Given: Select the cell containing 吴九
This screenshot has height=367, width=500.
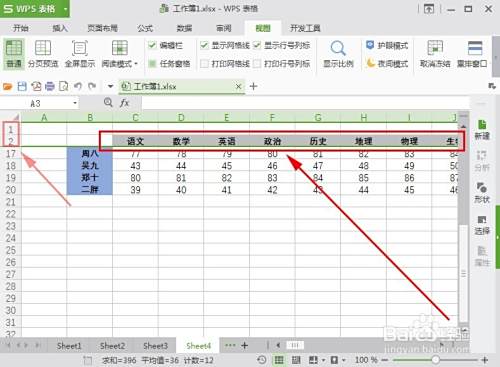Looking at the screenshot, I should [x=90, y=166].
